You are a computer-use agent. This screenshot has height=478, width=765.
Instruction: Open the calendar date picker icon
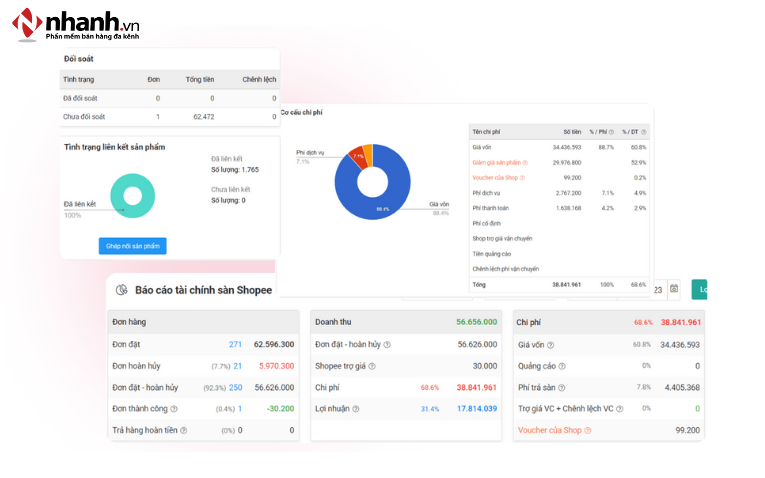coord(674,289)
